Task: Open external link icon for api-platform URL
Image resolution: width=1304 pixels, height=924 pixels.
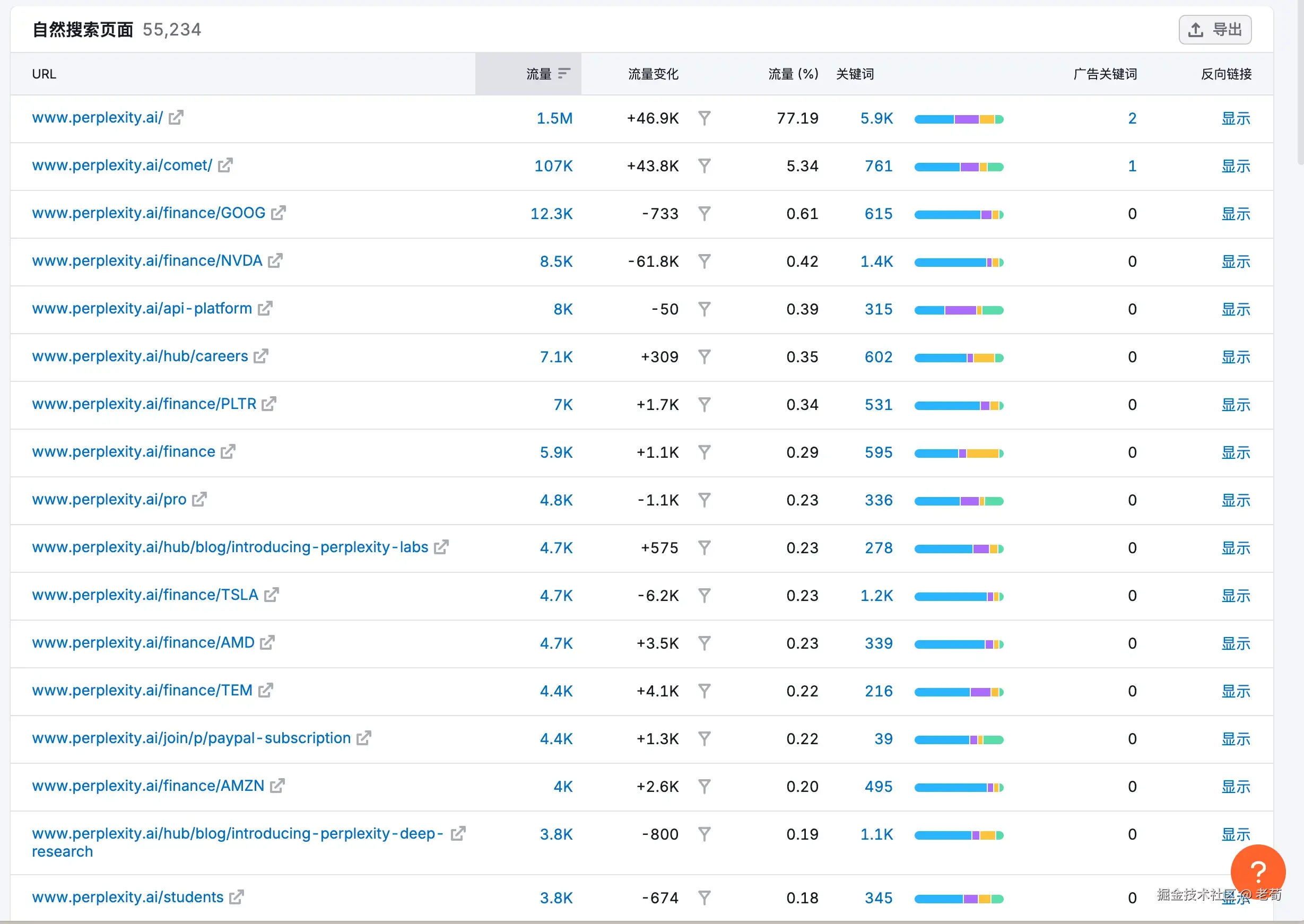Action: (265, 309)
